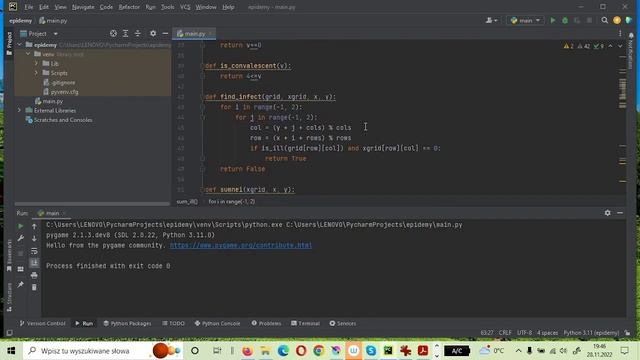Open the VCS menu

[185, 7]
